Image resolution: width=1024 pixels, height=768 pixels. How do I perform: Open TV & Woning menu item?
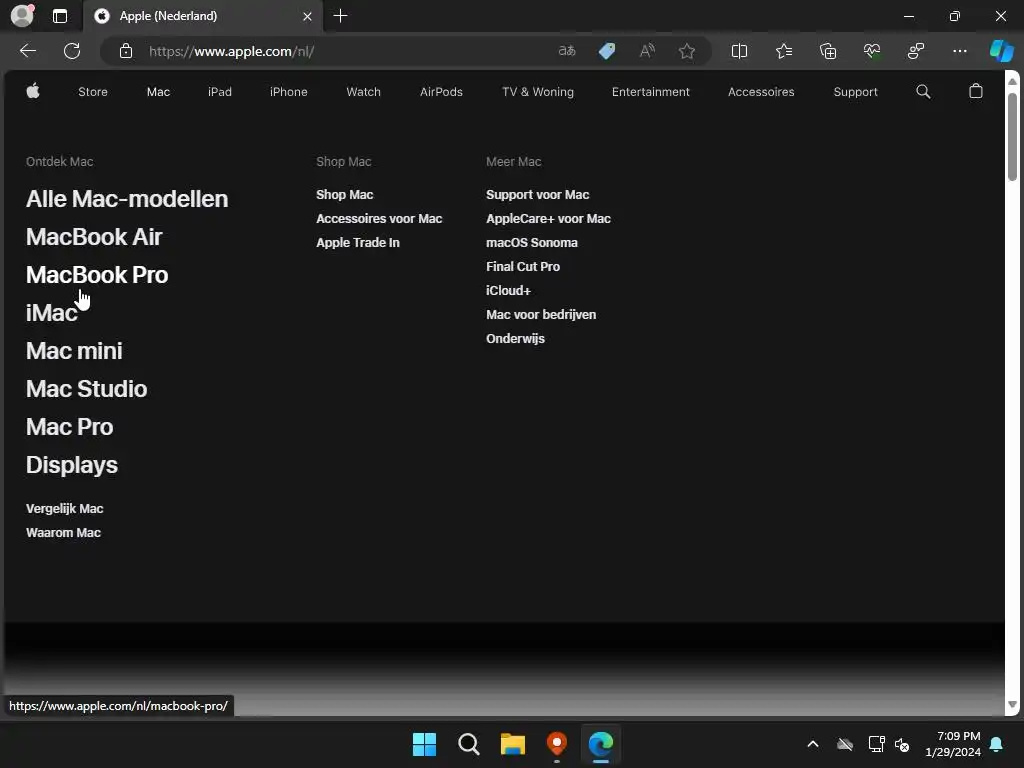point(537,92)
